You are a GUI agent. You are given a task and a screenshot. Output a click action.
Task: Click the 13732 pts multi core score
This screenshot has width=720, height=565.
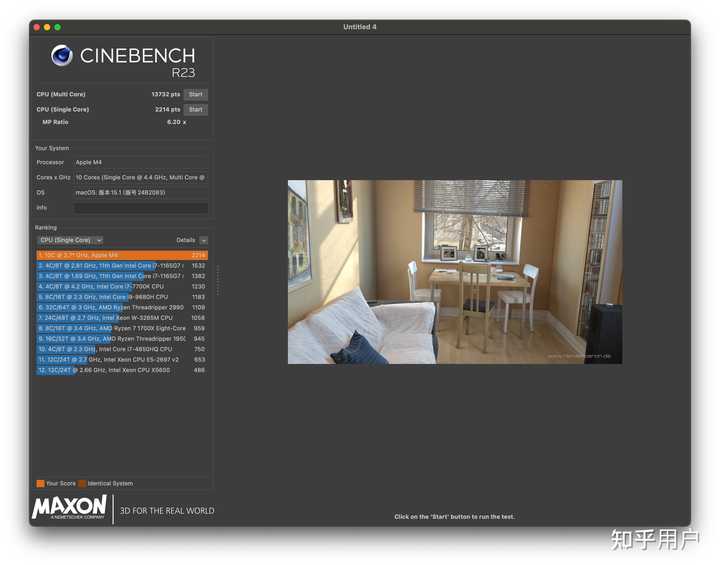coord(166,94)
